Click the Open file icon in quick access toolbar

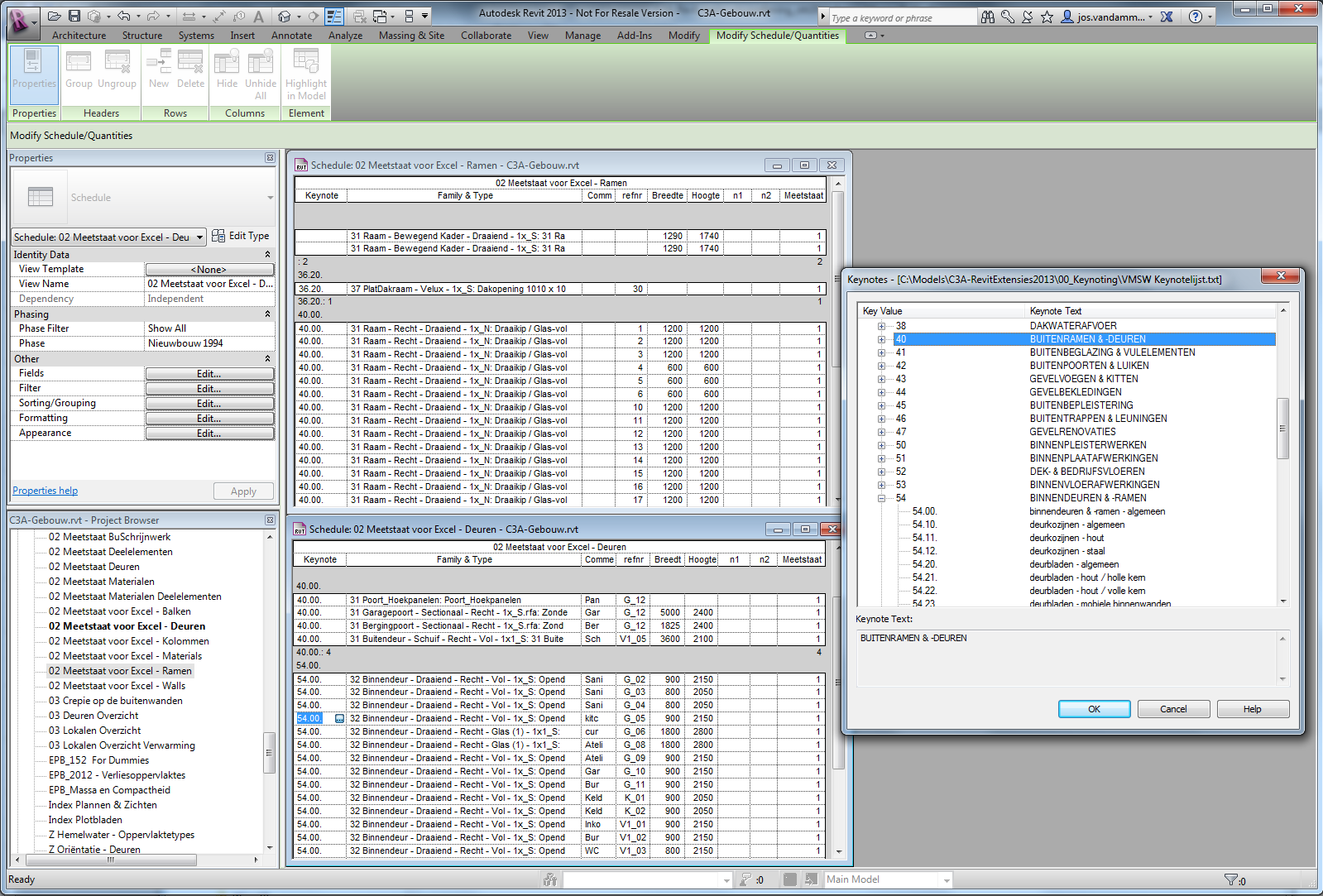point(55,16)
